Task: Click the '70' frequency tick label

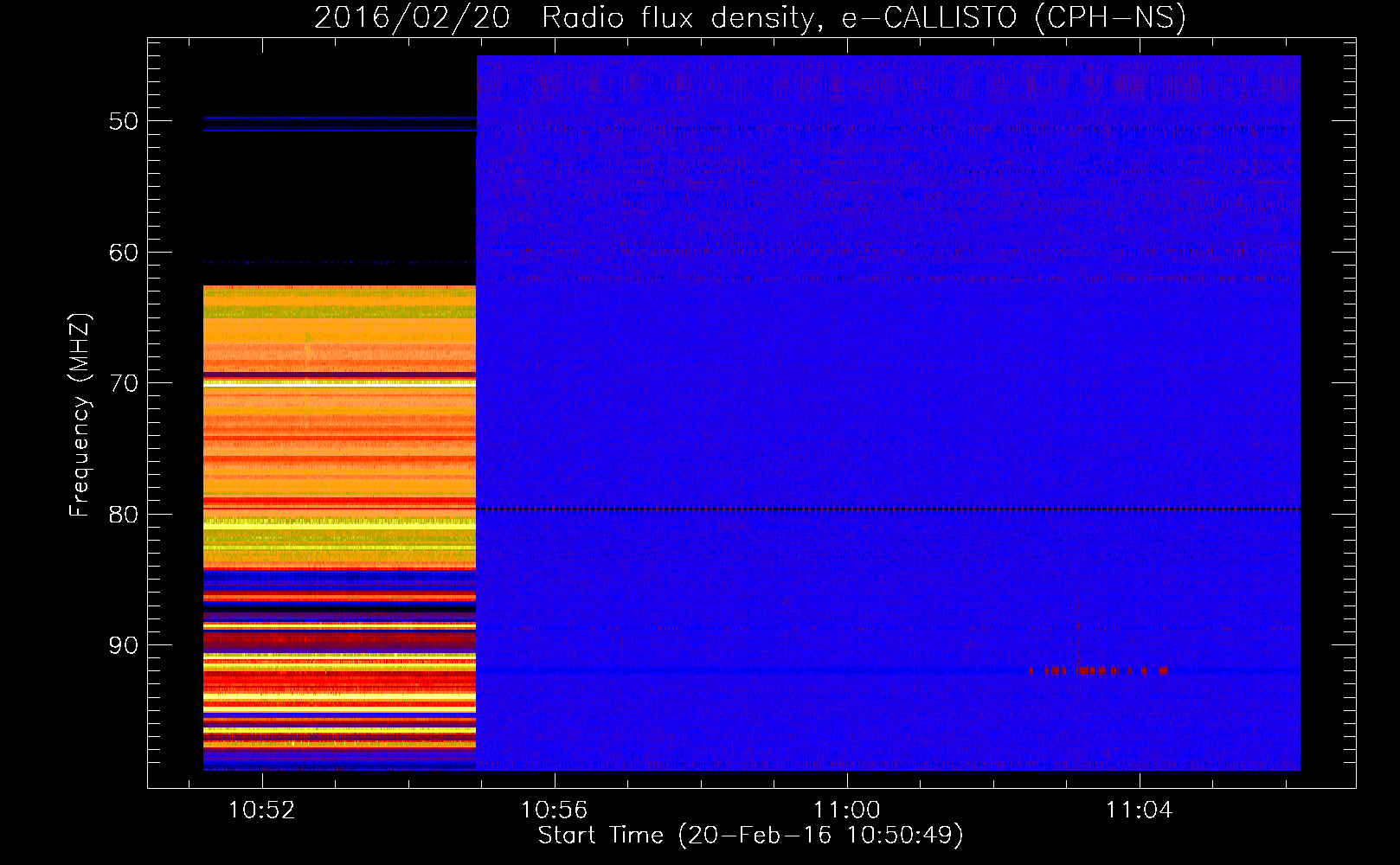Action: [x=124, y=383]
